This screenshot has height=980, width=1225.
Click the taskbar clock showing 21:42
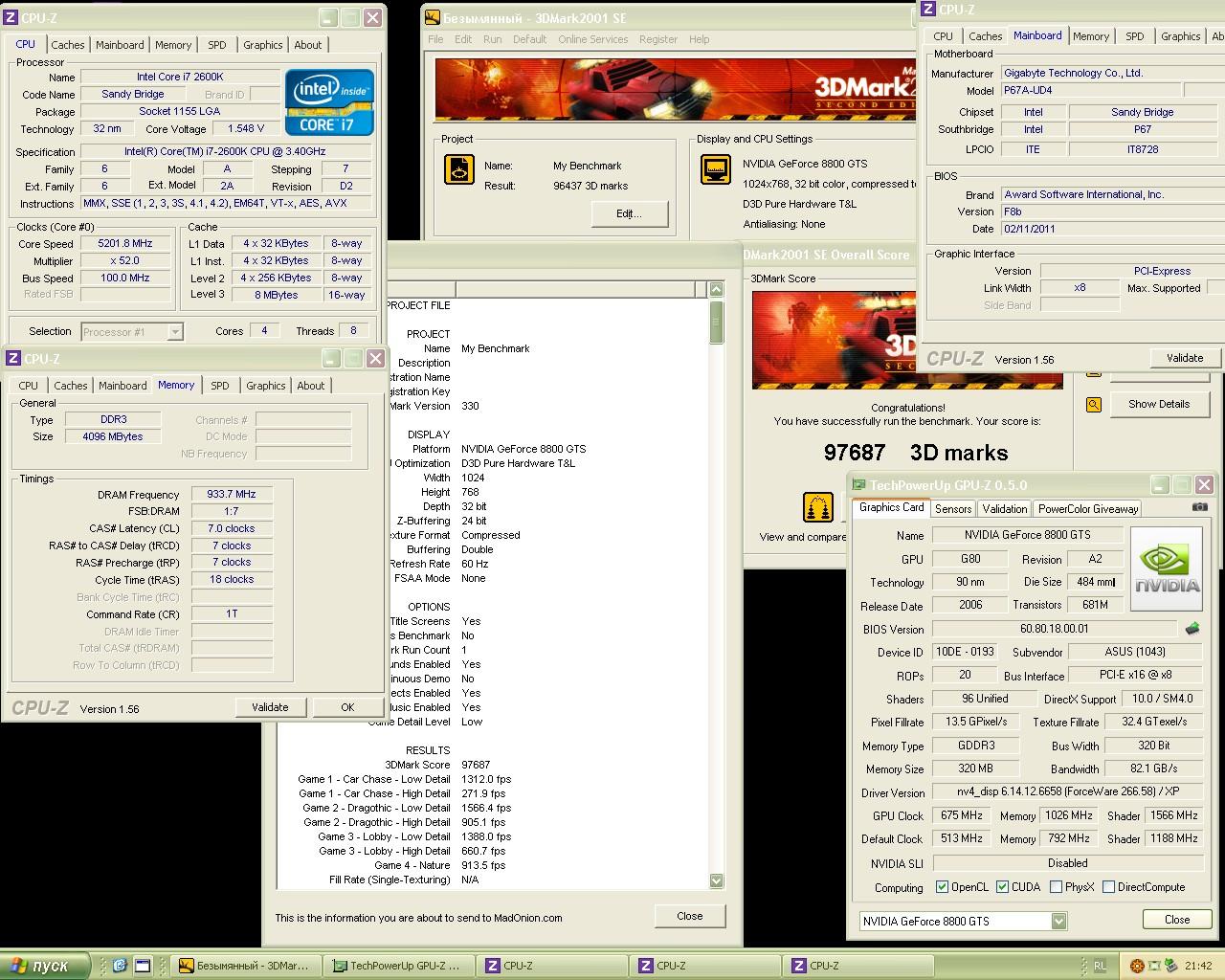tap(1198, 966)
